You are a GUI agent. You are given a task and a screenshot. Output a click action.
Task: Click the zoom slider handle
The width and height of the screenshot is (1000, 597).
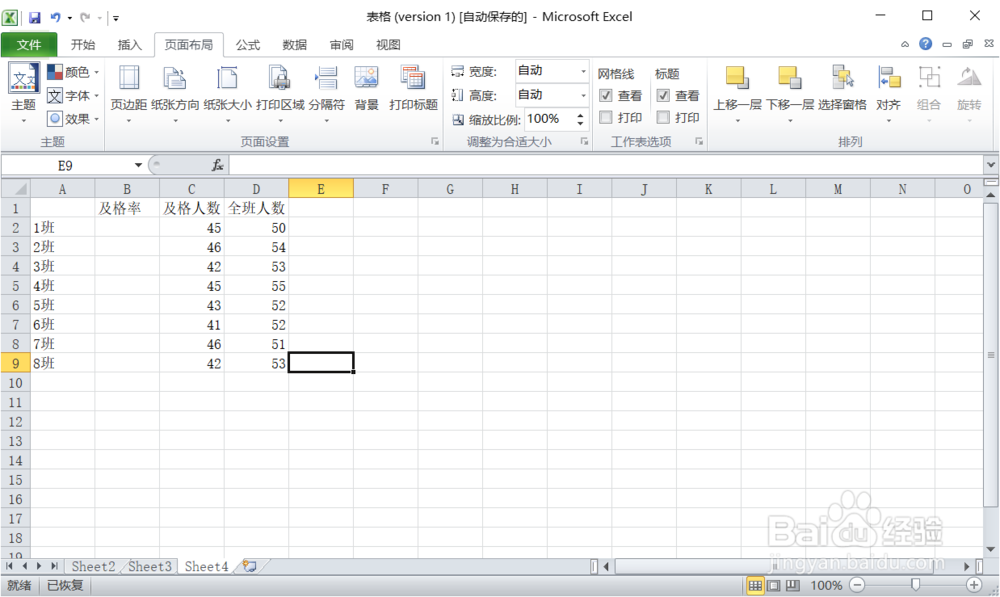click(915, 585)
